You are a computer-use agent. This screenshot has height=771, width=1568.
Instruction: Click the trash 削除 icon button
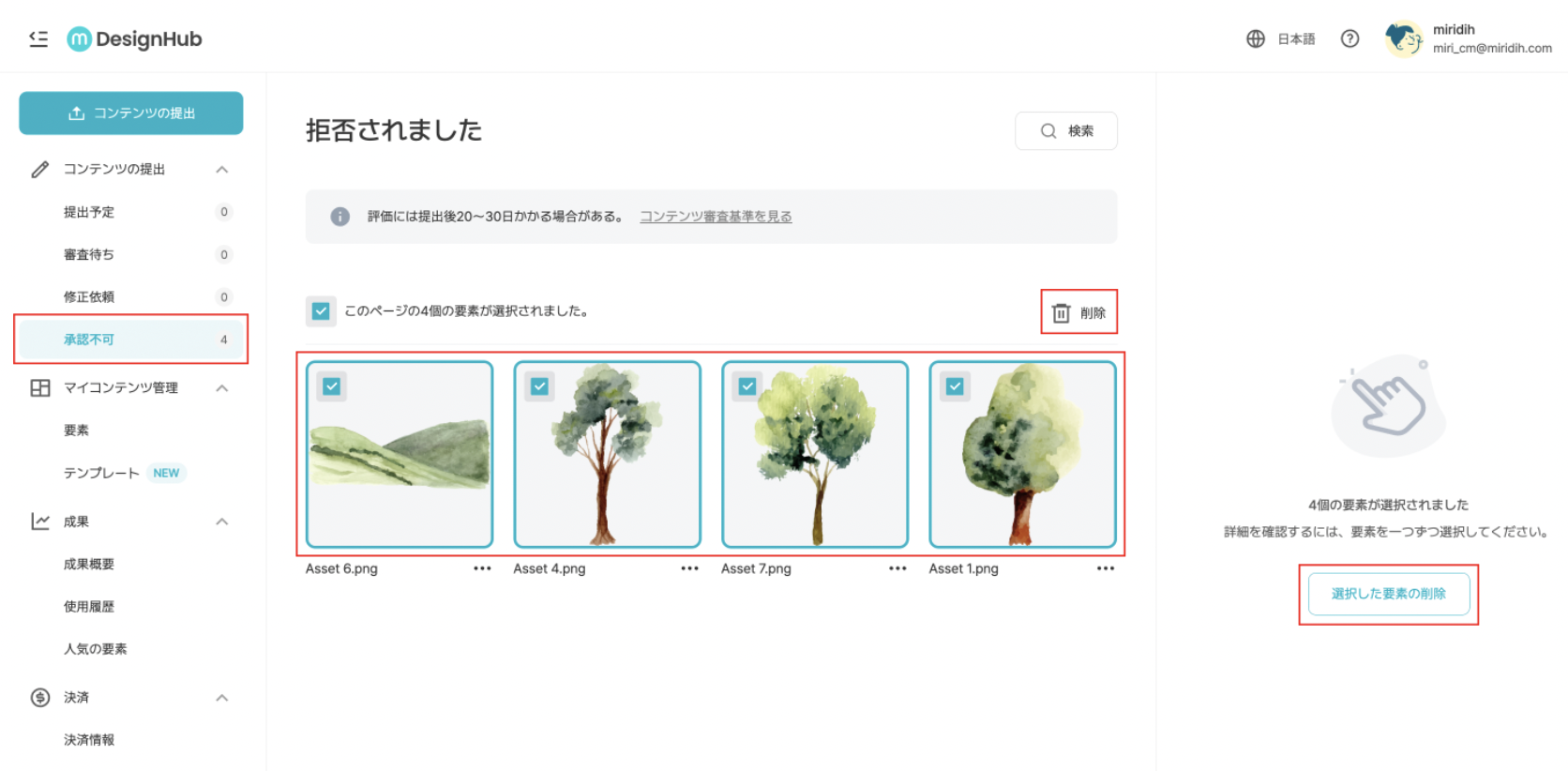pyautogui.click(x=1078, y=312)
